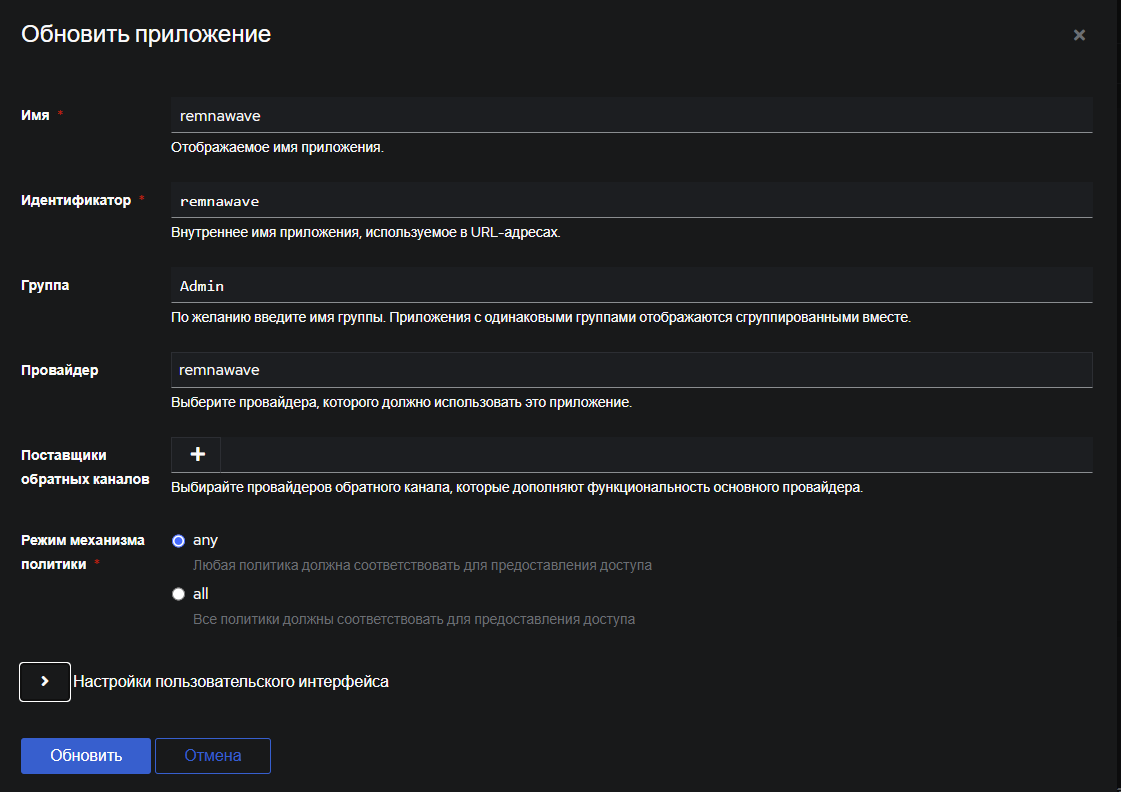Click the Идентификатор slug input
The height and width of the screenshot is (792, 1121).
(x=632, y=200)
